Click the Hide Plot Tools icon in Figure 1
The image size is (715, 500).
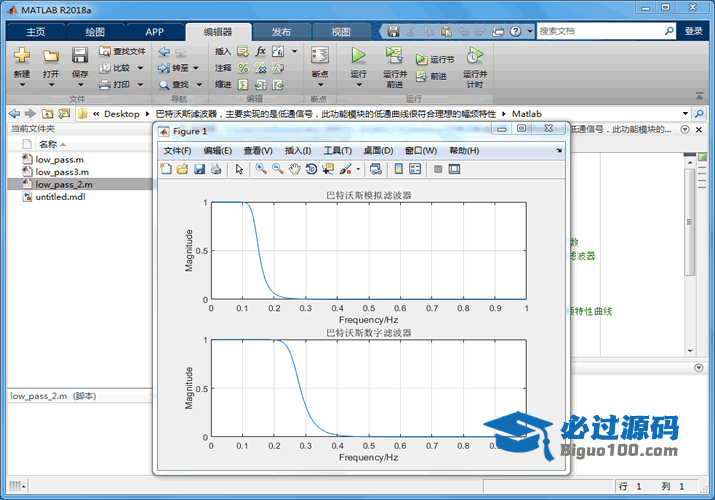pyautogui.click(x=438, y=169)
